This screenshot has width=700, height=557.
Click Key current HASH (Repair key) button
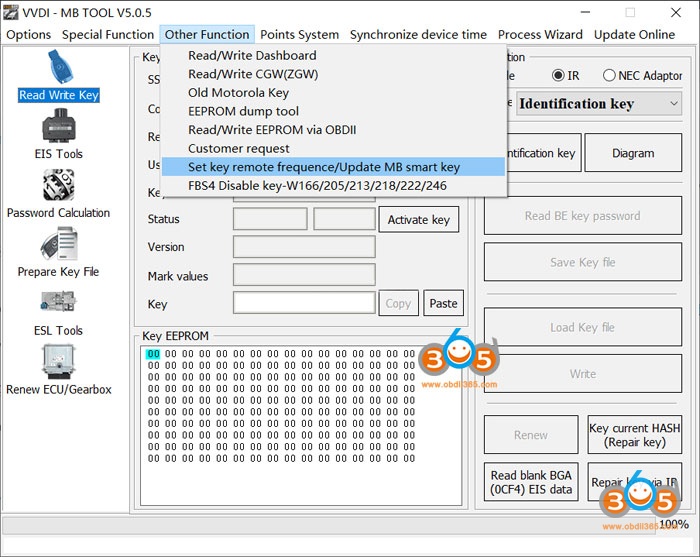[x=635, y=435]
